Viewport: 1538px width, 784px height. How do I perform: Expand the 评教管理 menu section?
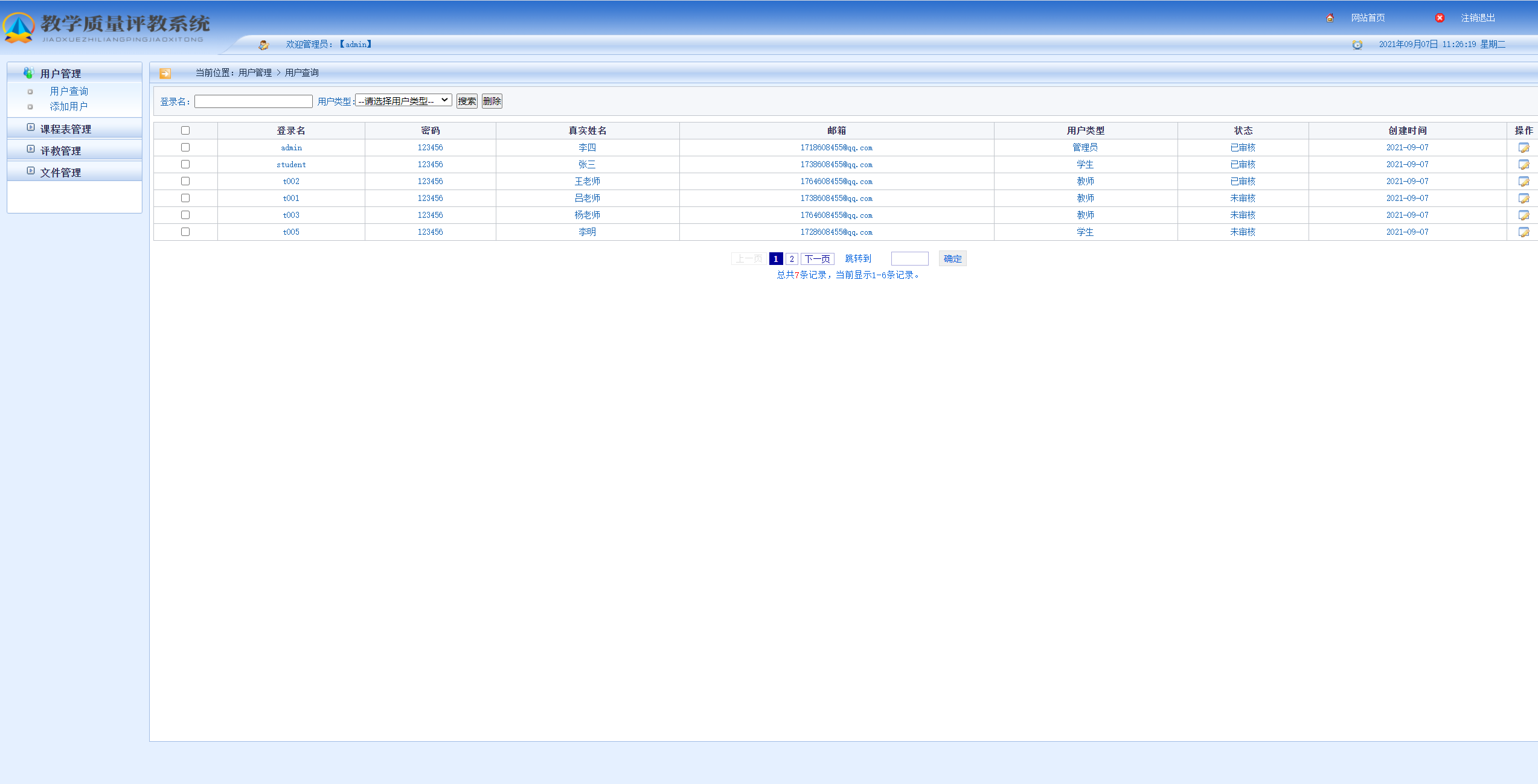(60, 151)
